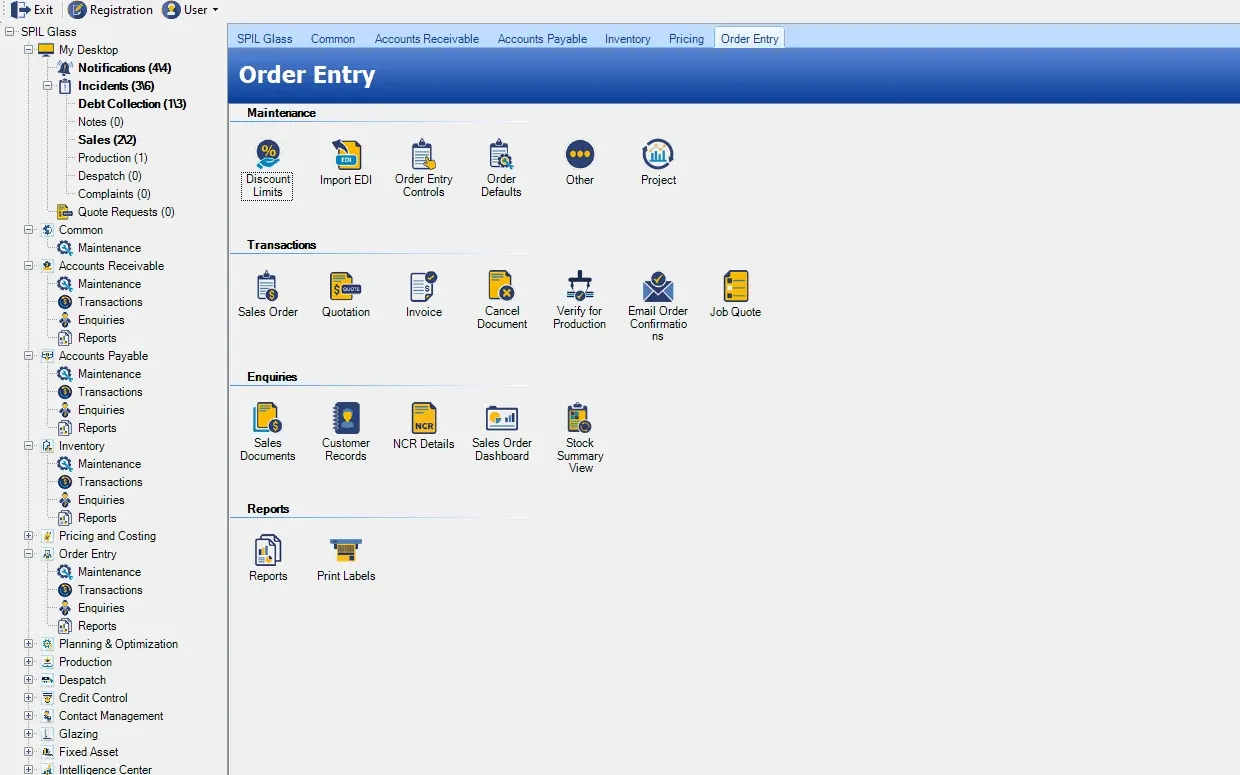
Task: Expand the Contact Management tree node
Action: pos(29,716)
